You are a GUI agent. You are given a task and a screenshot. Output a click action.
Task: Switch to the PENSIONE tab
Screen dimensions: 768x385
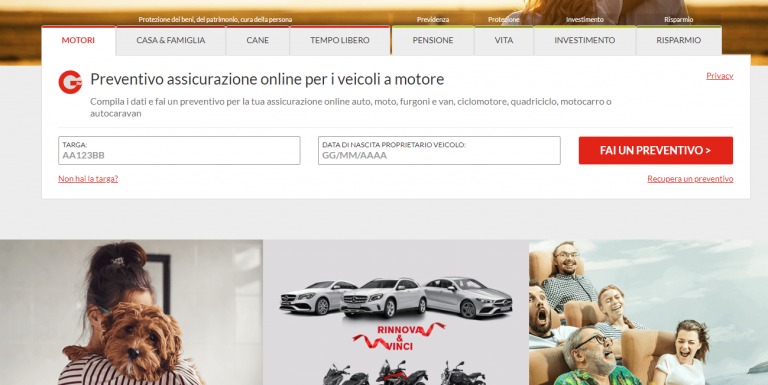[x=433, y=40]
